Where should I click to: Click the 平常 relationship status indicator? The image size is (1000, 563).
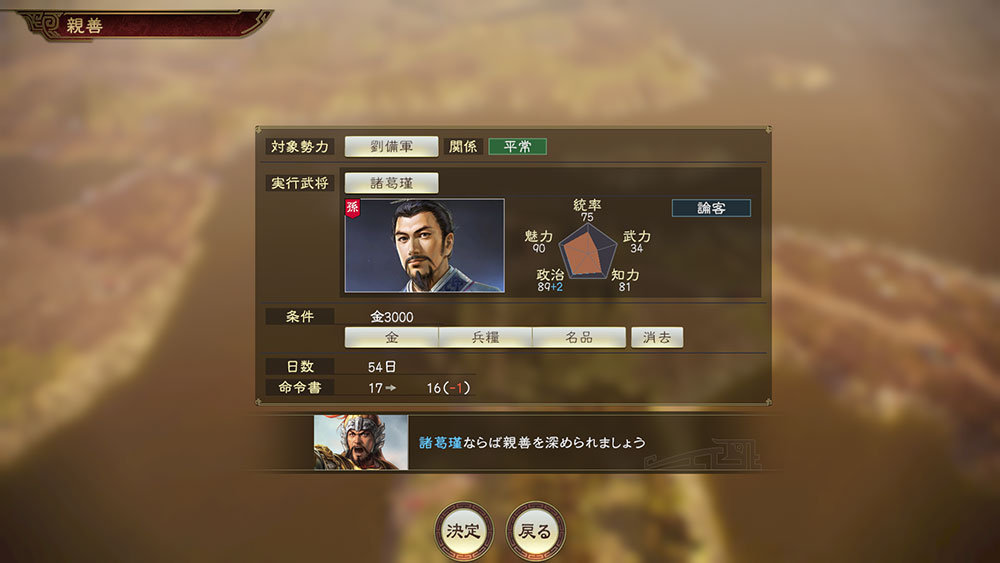[517, 146]
